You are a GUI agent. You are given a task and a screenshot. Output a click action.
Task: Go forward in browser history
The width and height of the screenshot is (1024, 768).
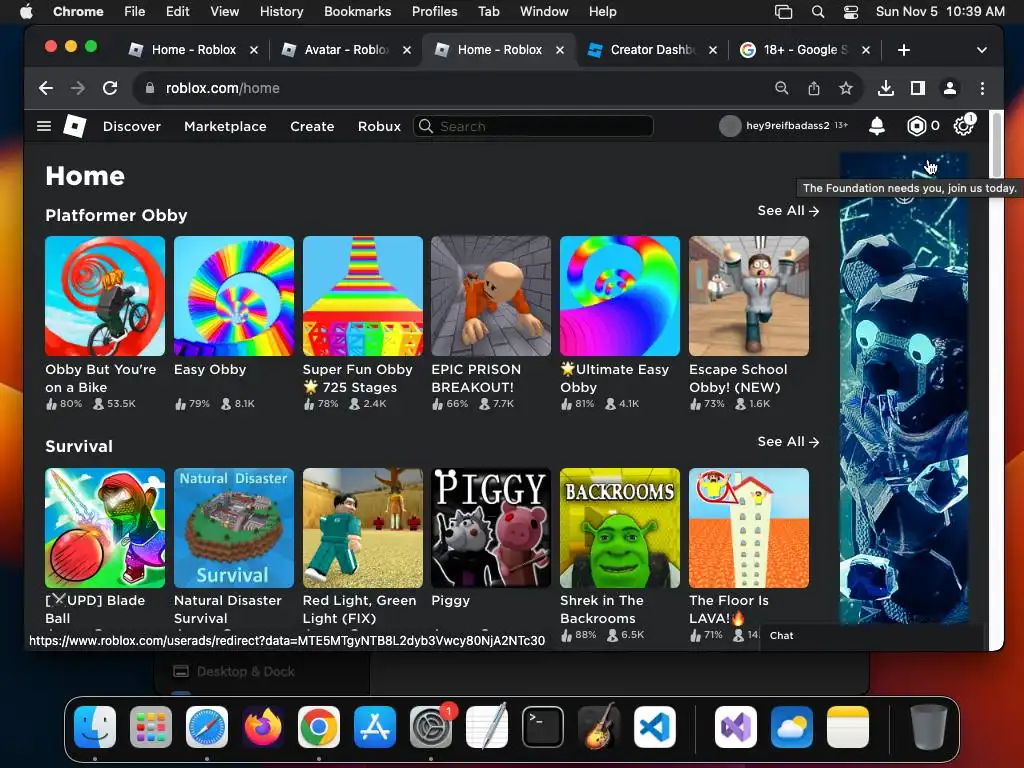point(78,88)
